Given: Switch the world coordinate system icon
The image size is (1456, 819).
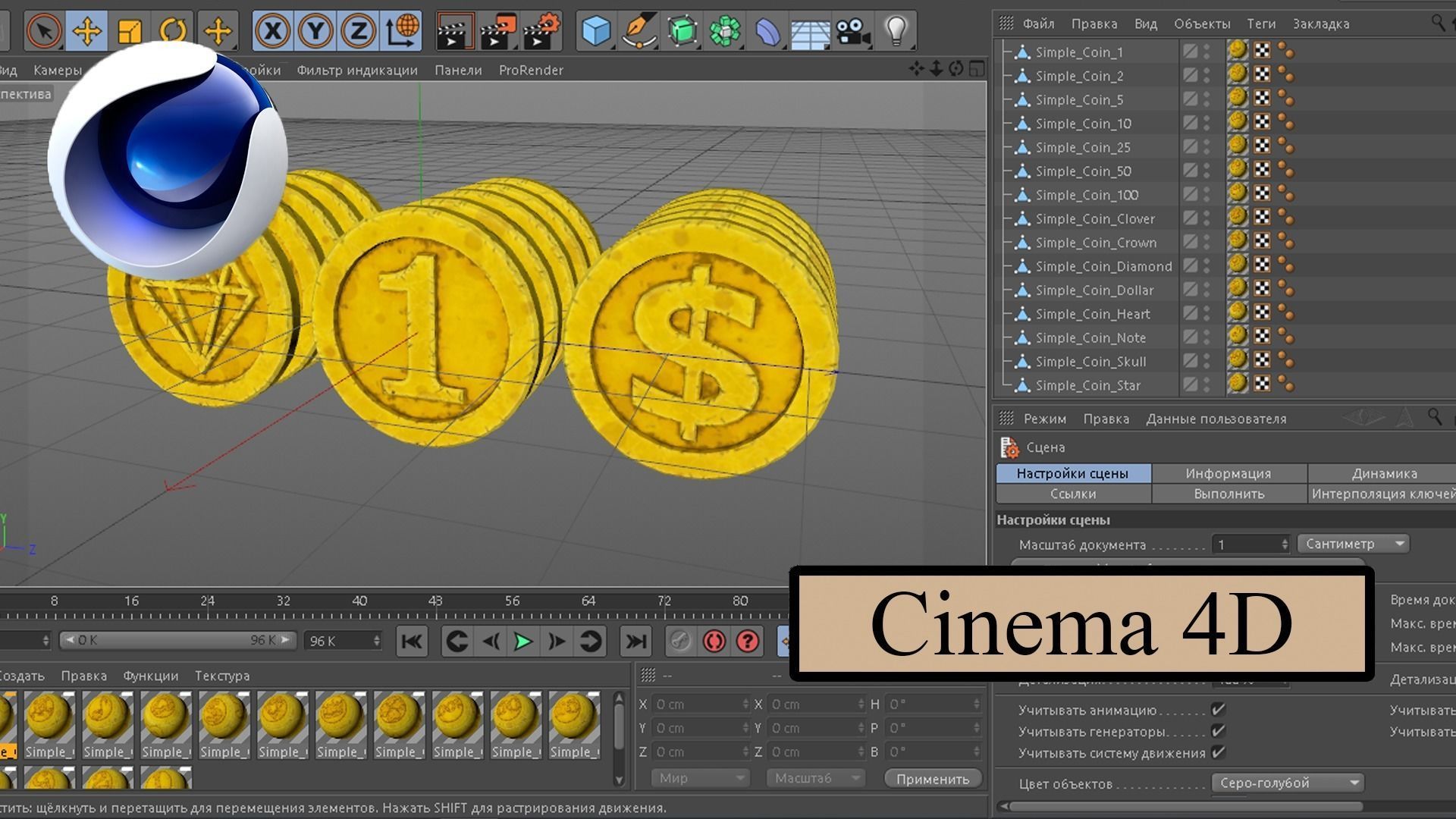Looking at the screenshot, I should click(402, 31).
